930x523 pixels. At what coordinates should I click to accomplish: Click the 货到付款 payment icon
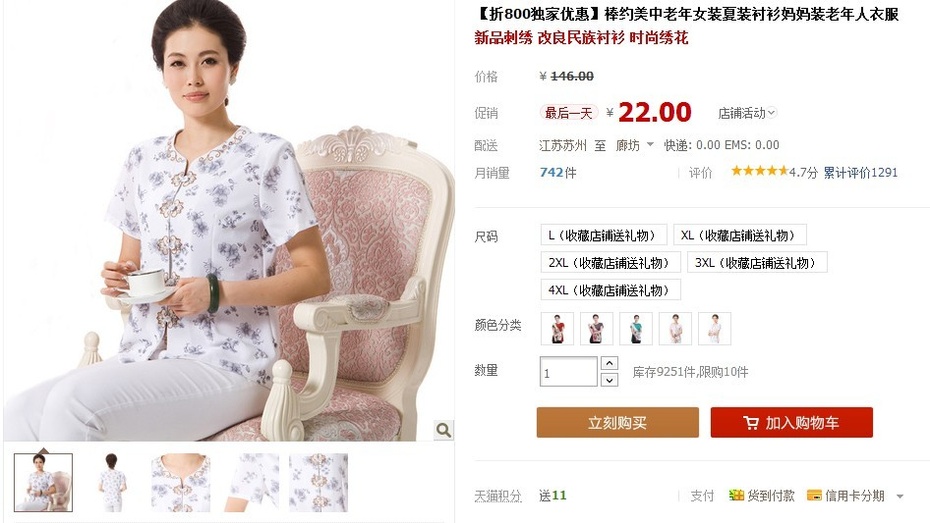click(736, 495)
